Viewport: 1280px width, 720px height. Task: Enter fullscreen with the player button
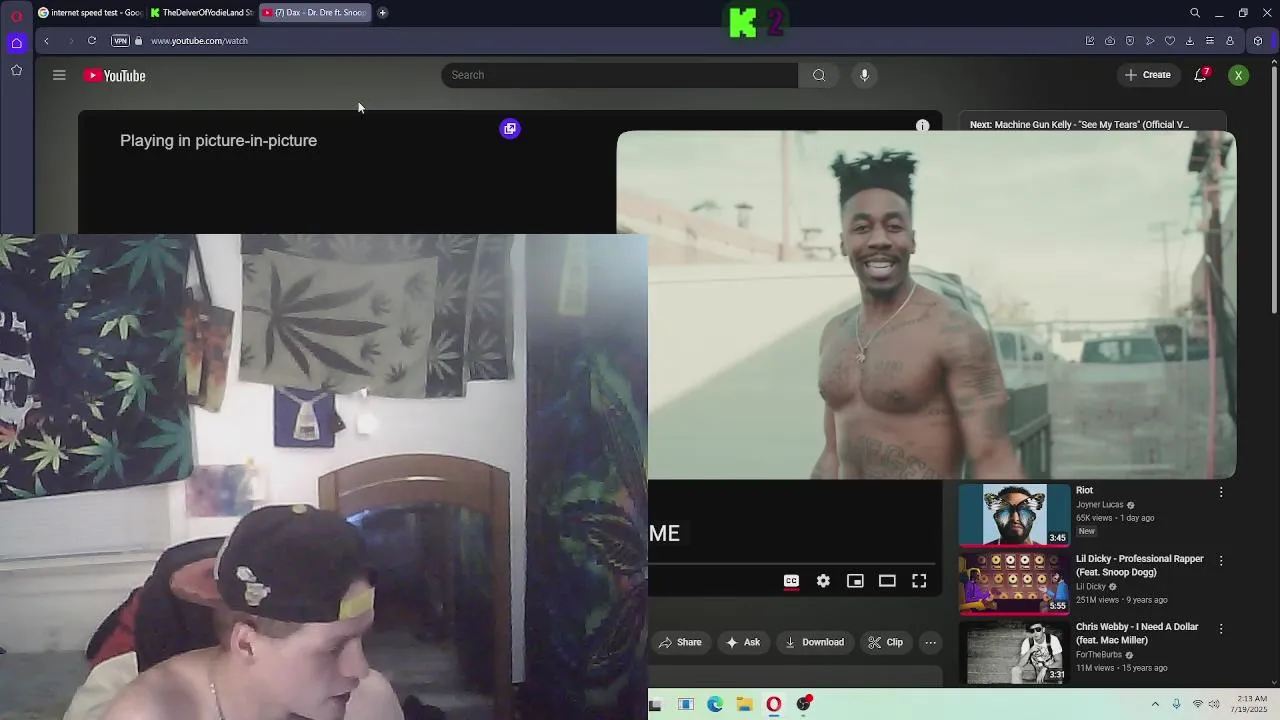(x=919, y=581)
